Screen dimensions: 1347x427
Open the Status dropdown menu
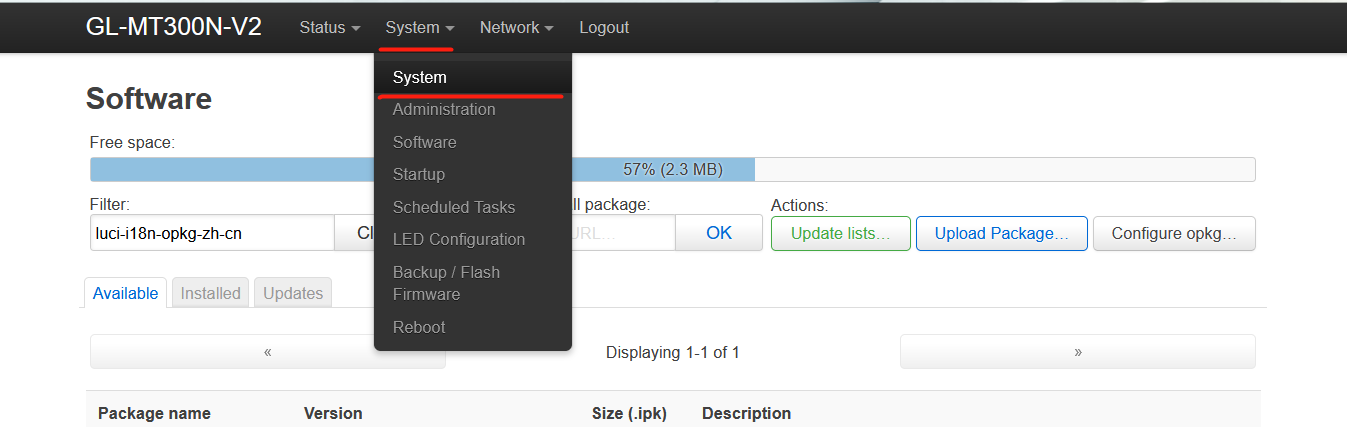click(329, 28)
